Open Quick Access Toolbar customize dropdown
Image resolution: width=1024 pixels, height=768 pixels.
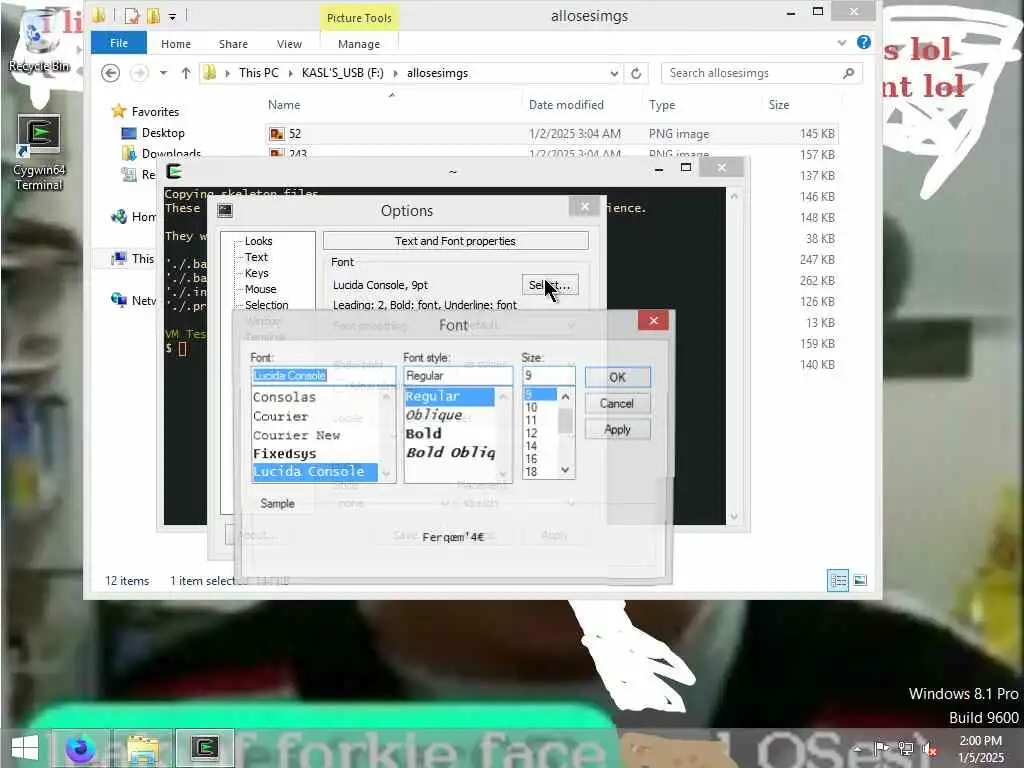pos(172,16)
